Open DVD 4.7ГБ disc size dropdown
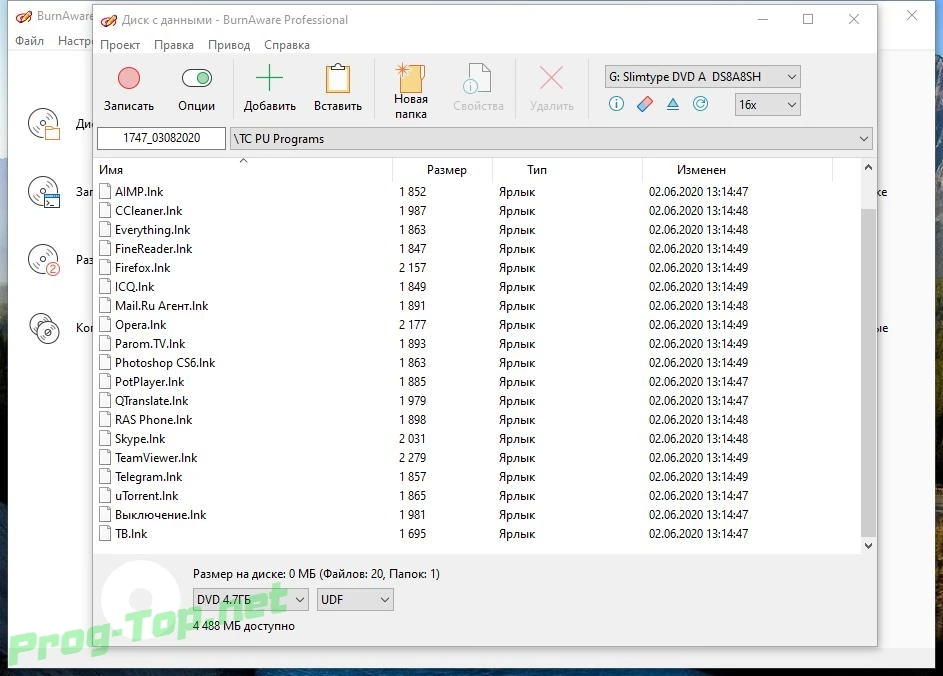 pos(251,600)
